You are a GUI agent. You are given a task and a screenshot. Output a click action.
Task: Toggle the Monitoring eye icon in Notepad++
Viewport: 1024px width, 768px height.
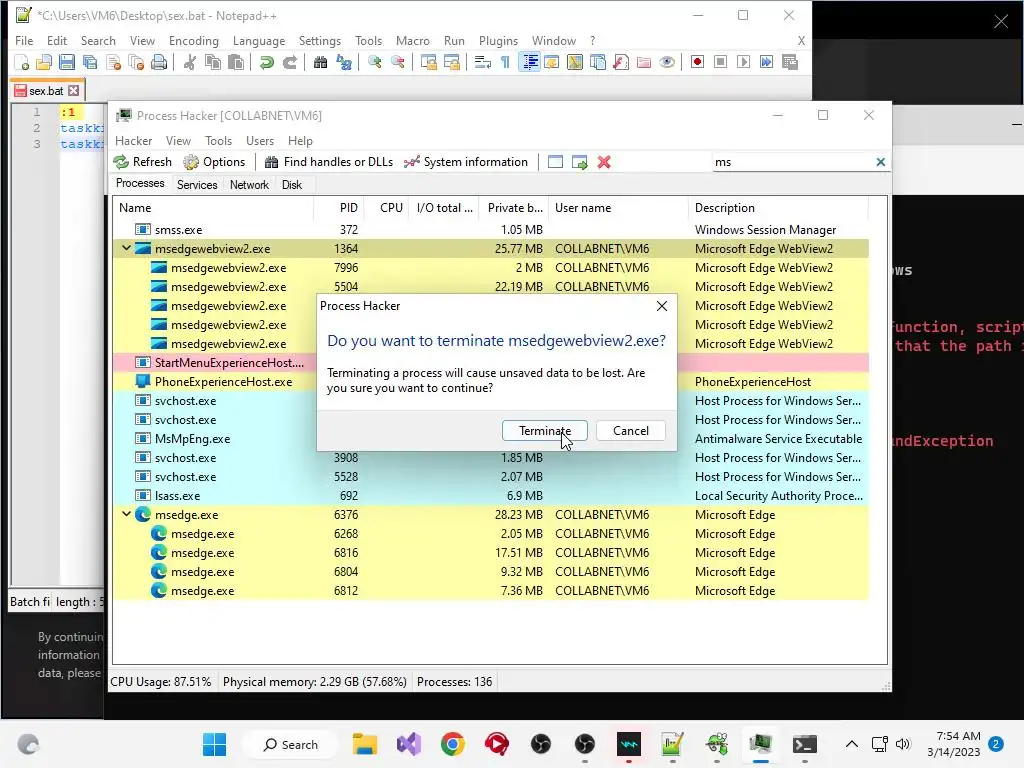(667, 63)
